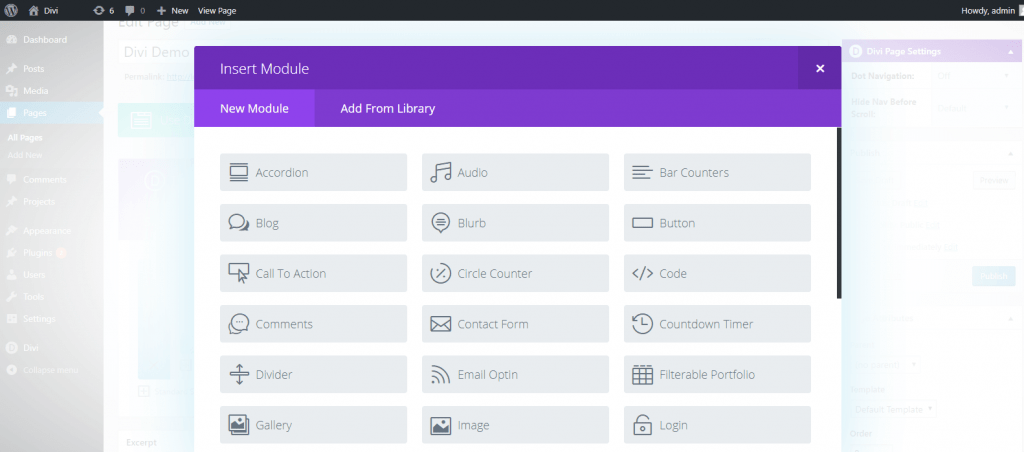Open Appearance in the sidebar
This screenshot has height=452, width=1024.
coord(51,231)
